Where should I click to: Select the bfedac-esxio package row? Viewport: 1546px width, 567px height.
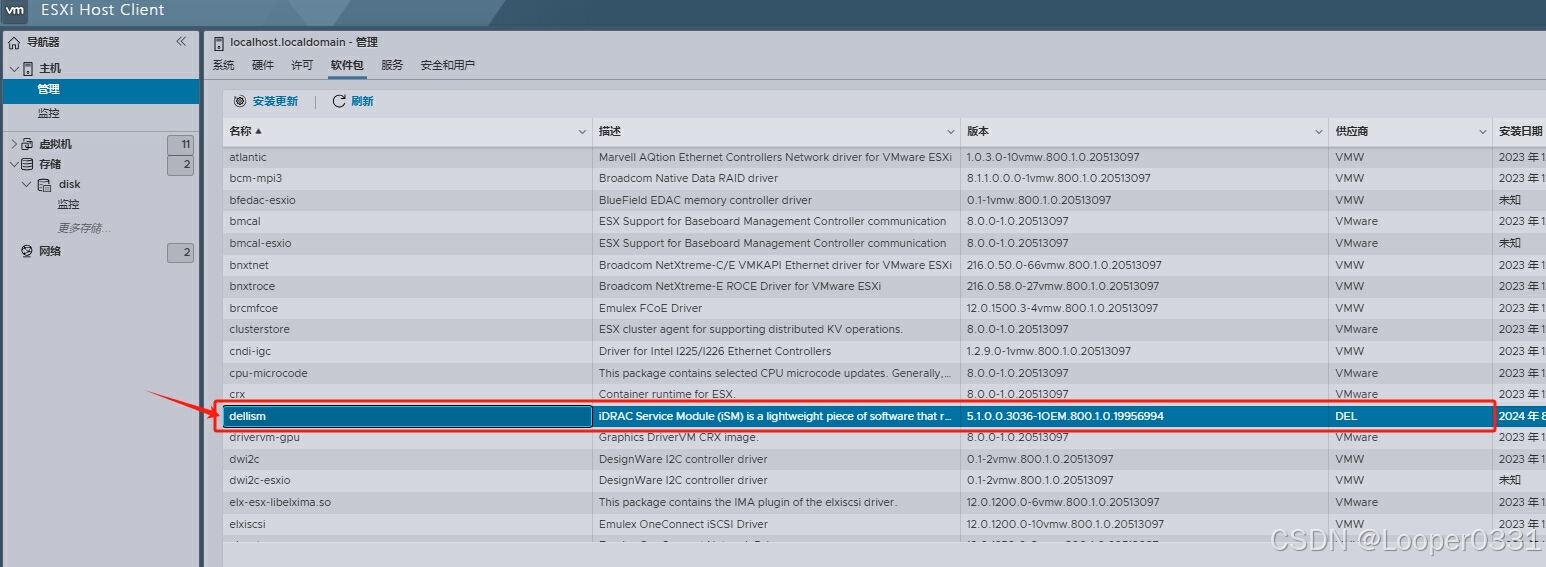coord(884,200)
